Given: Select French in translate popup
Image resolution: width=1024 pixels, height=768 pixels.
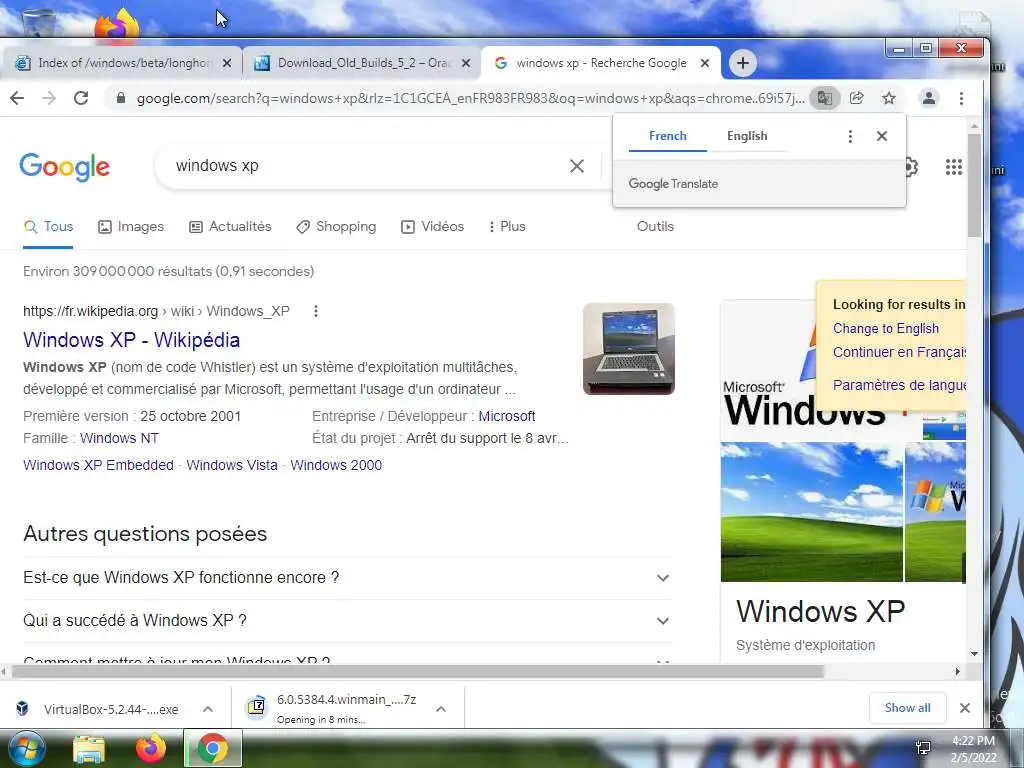Looking at the screenshot, I should pyautogui.click(x=667, y=136).
